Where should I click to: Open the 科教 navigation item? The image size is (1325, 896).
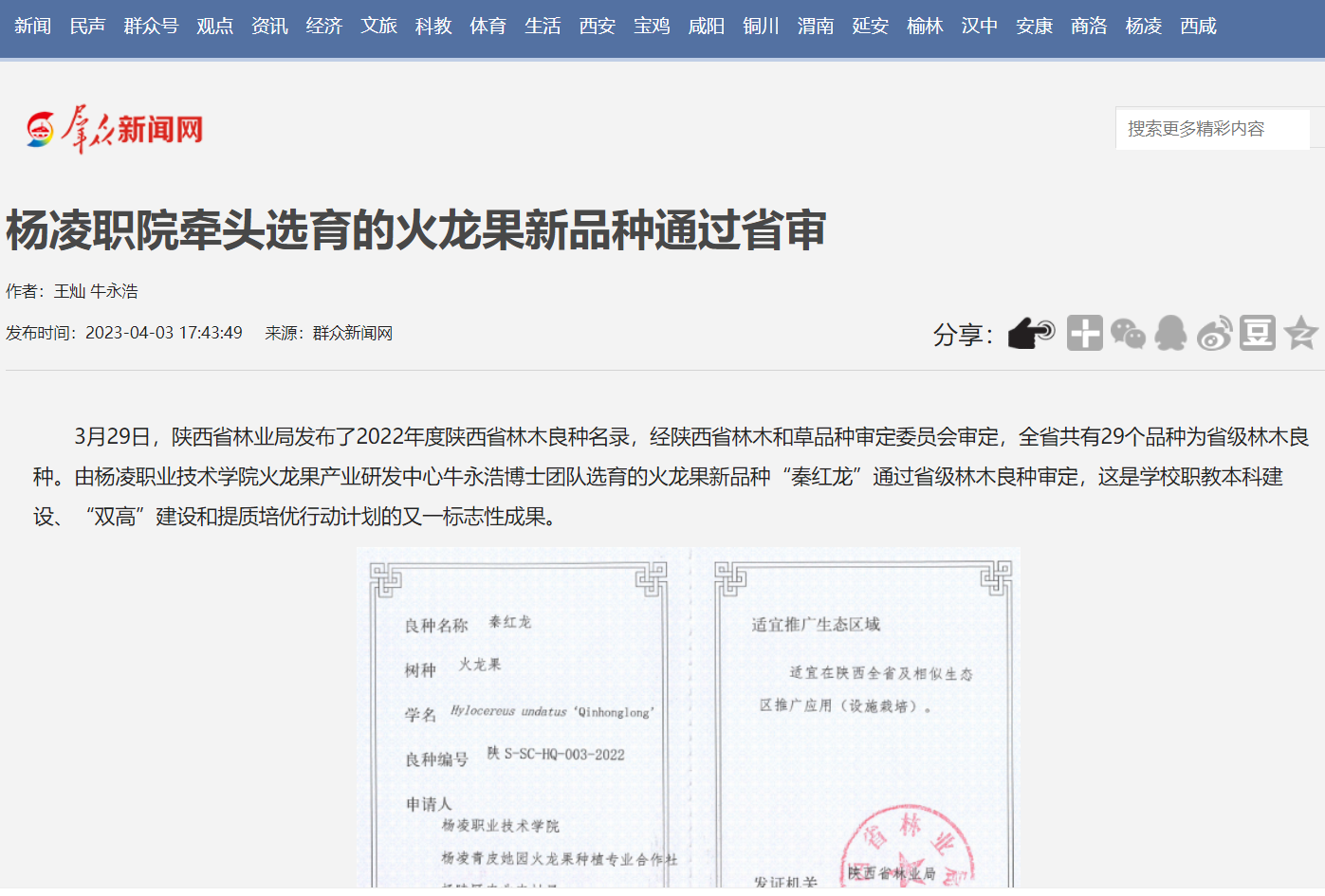pyautogui.click(x=433, y=27)
